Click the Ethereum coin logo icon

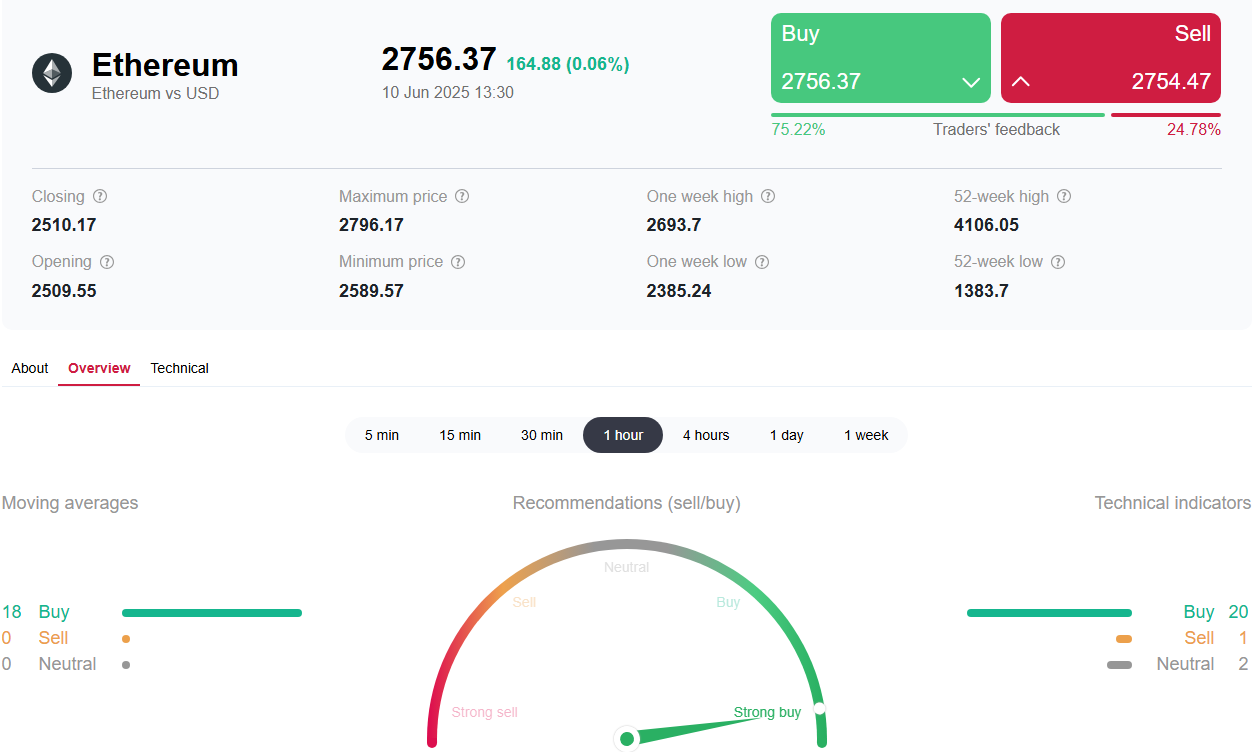pos(52,73)
